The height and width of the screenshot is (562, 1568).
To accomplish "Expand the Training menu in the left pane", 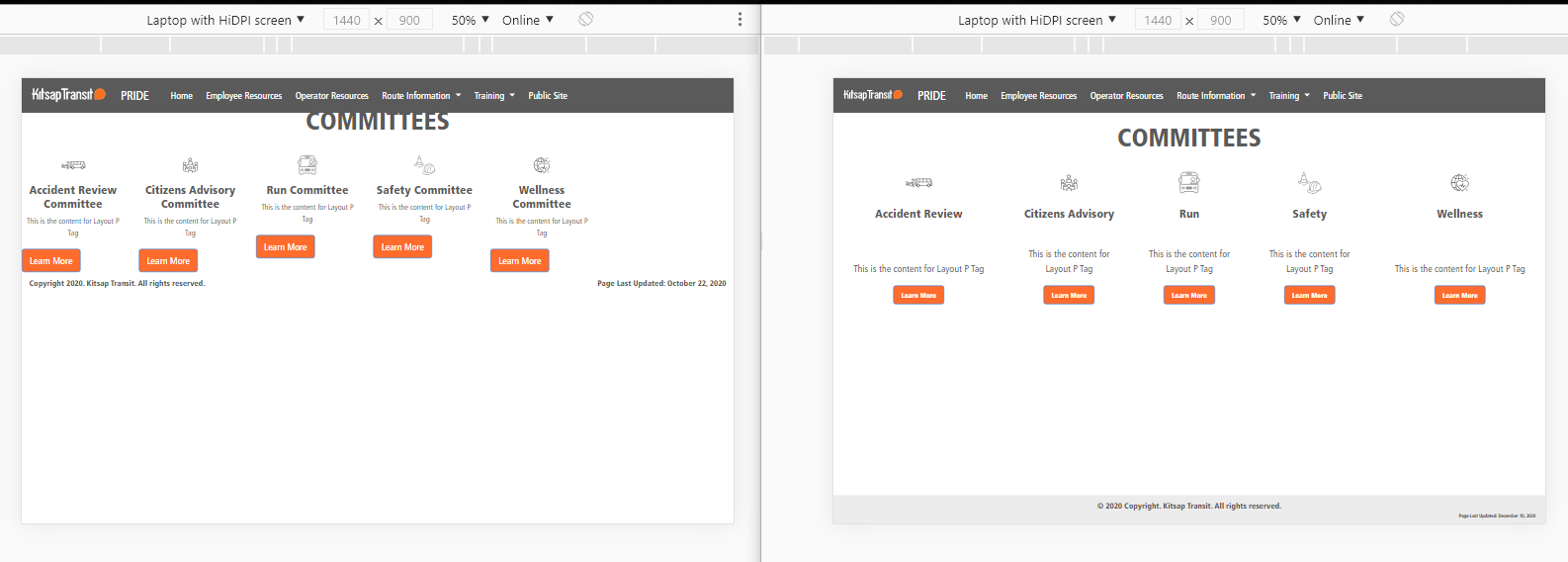I will click(494, 96).
